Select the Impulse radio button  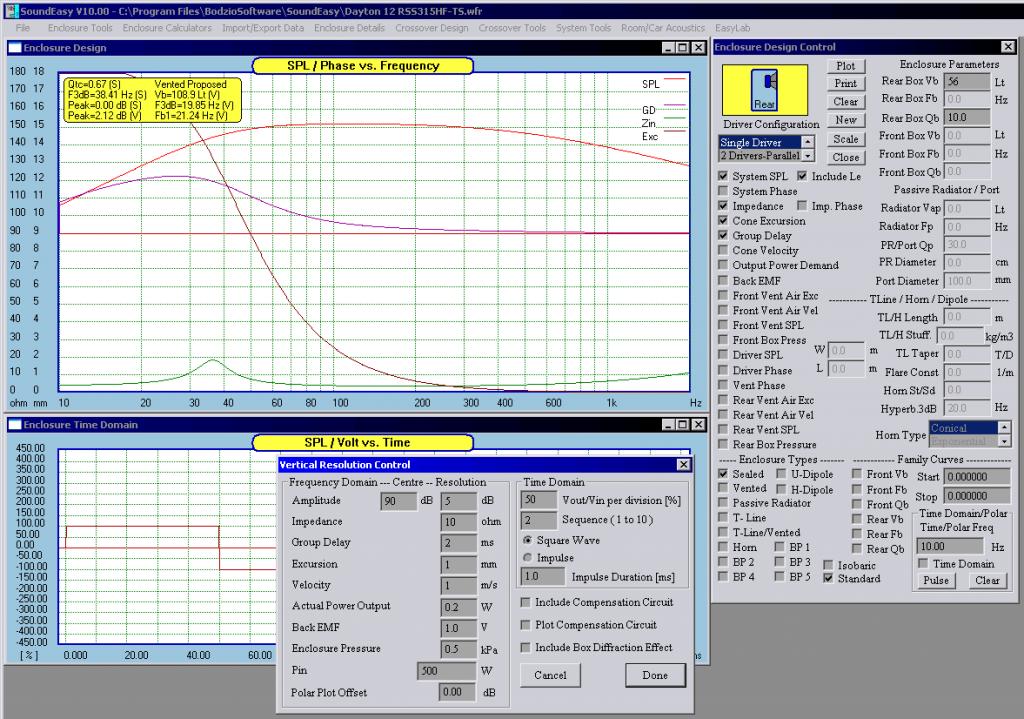point(528,558)
